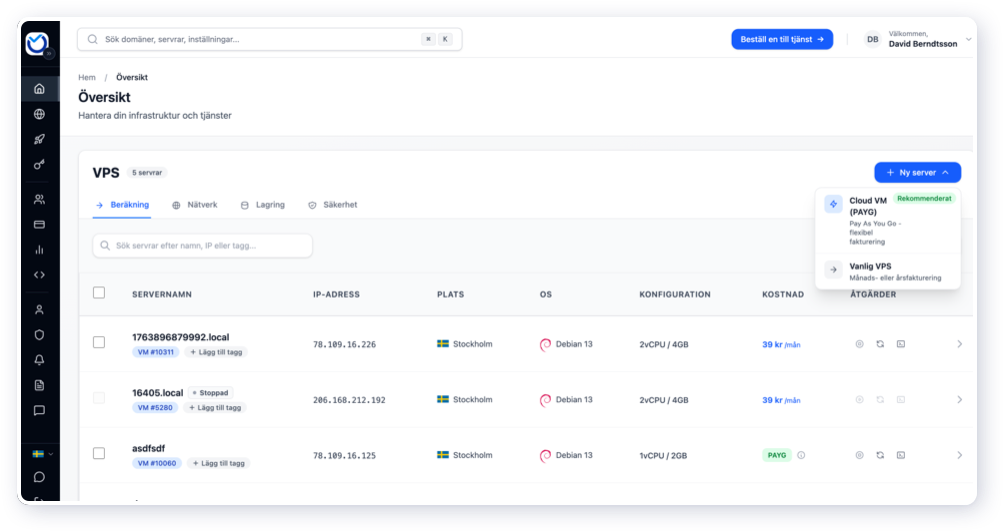Image resolution: width=1004 pixels, height=532 pixels.
Task: Open server name 16405.local
Action: point(158,392)
